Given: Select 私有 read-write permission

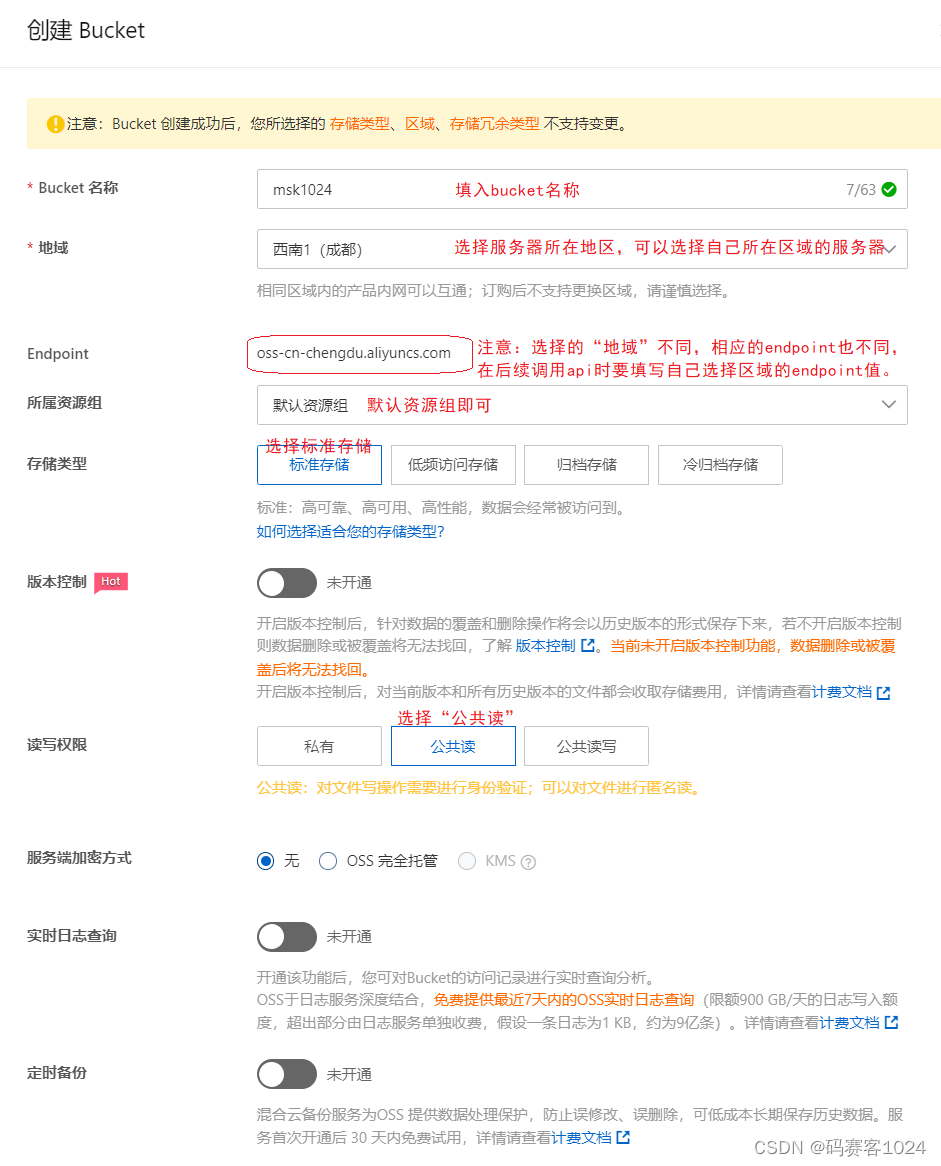Looking at the screenshot, I should [319, 746].
